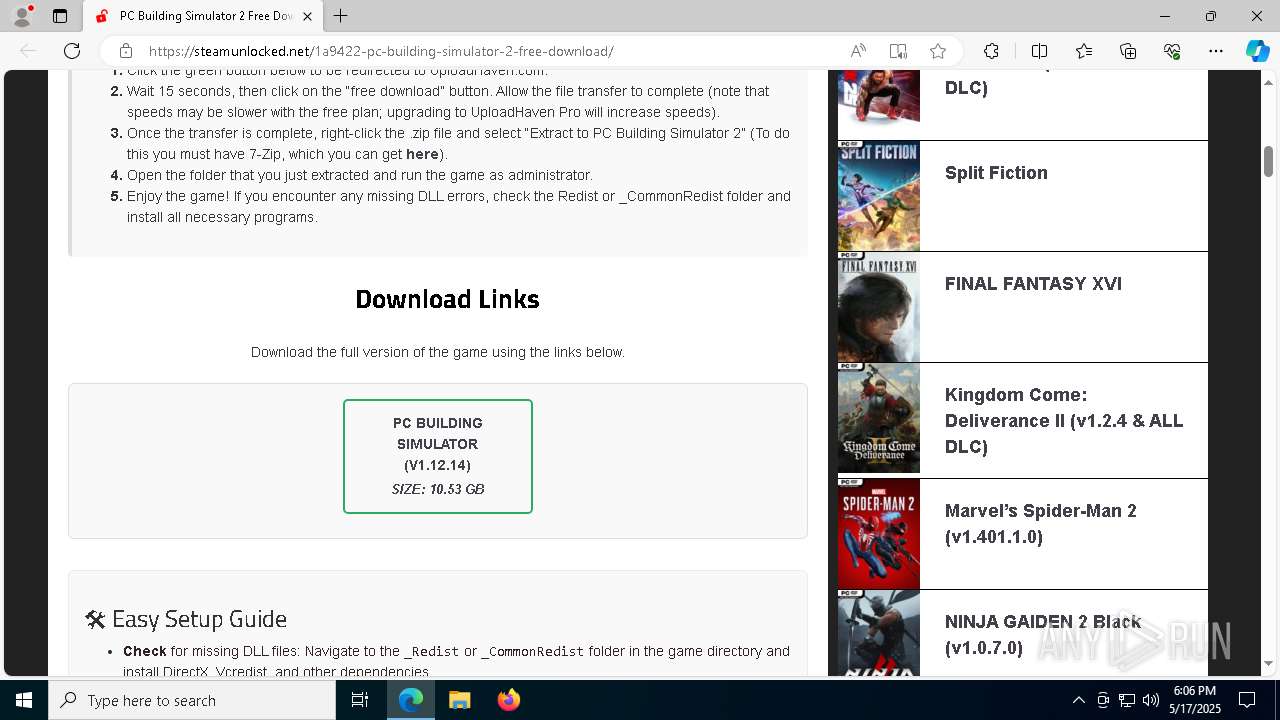
Task: Open the Split Fiction title link
Action: pos(996,173)
